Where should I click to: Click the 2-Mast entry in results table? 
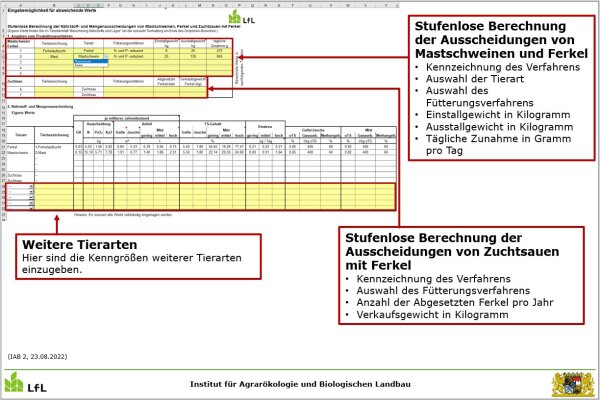[54, 152]
